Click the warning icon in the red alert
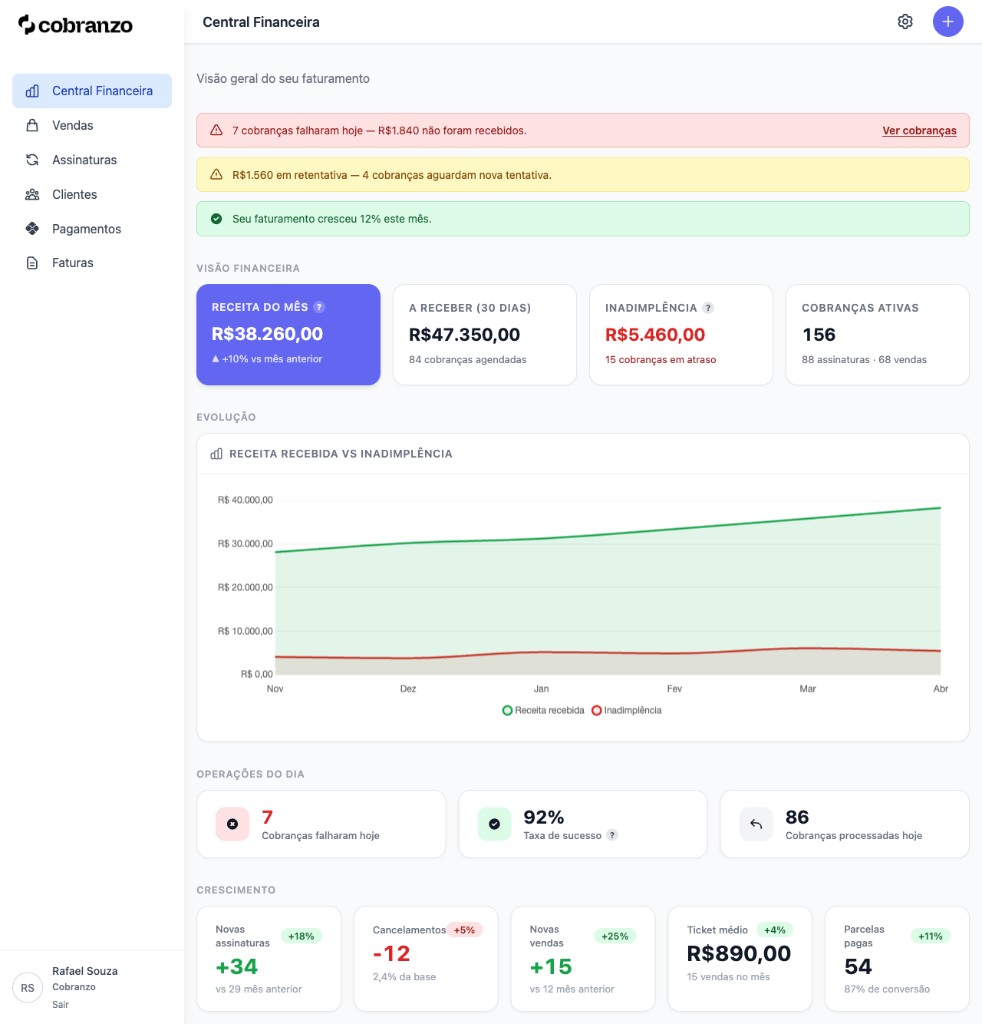Image resolution: width=982 pixels, height=1024 pixels. tap(216, 130)
